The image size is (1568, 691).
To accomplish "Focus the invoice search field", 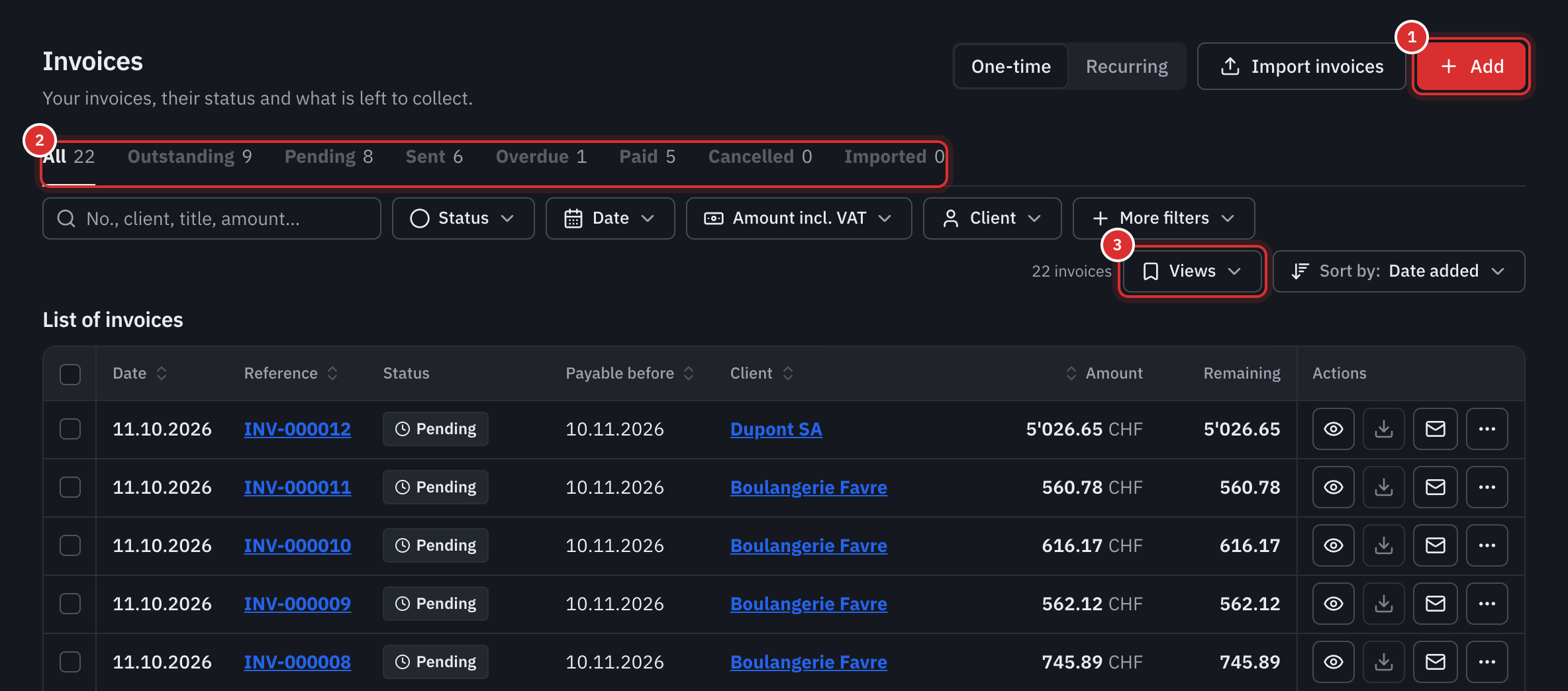I will coord(212,218).
